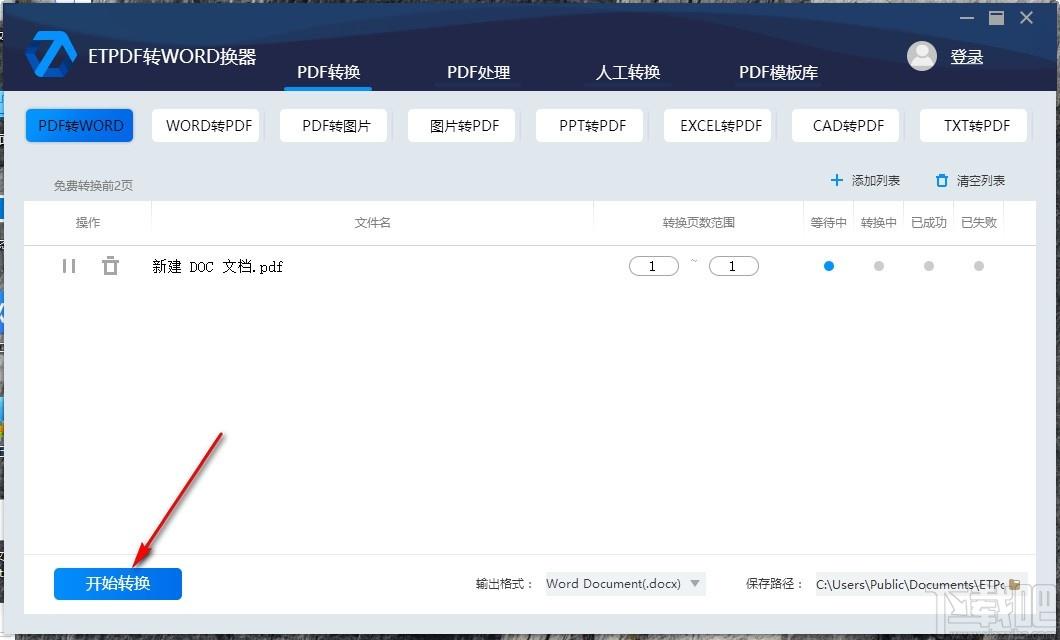Open the 输出格式 Word Document dropdown

tap(625, 583)
